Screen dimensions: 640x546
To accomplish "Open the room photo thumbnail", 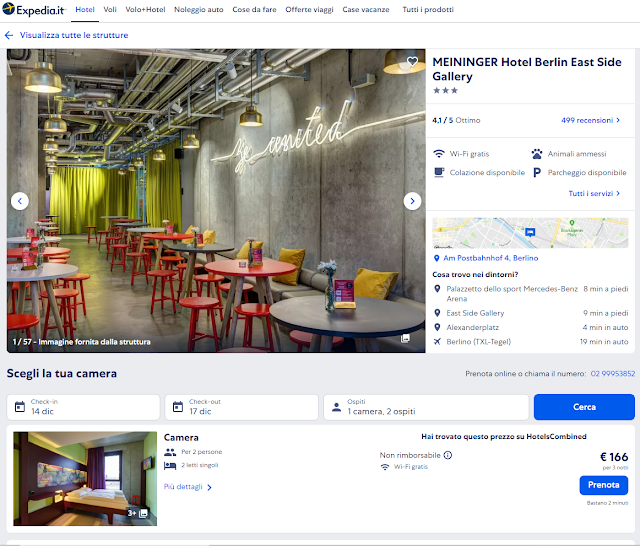I will (85, 479).
